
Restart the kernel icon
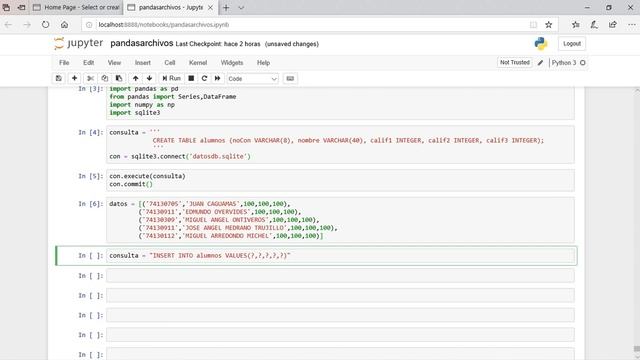[204, 78]
